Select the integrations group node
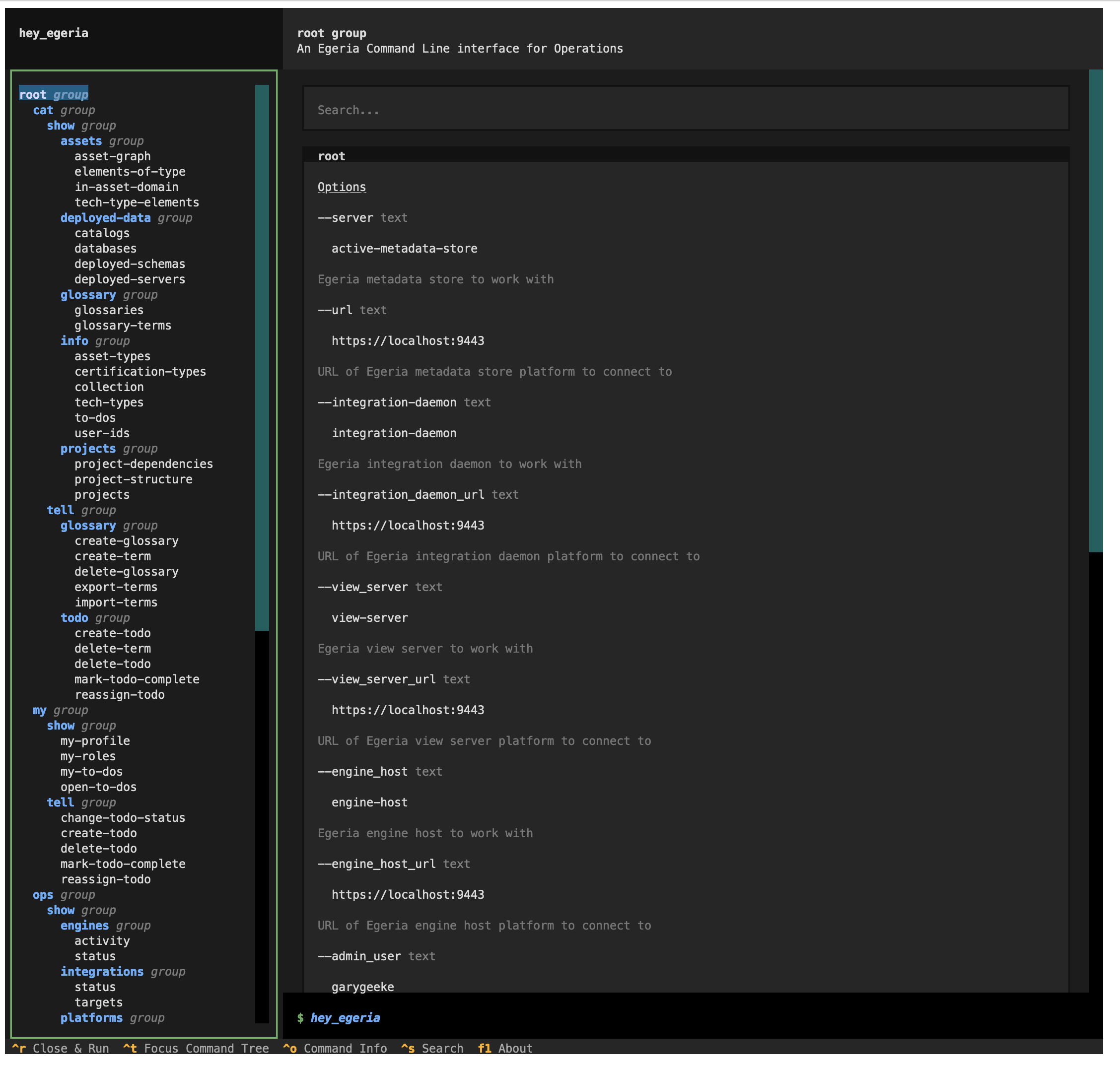The width and height of the screenshot is (1120, 1068). click(x=123, y=971)
